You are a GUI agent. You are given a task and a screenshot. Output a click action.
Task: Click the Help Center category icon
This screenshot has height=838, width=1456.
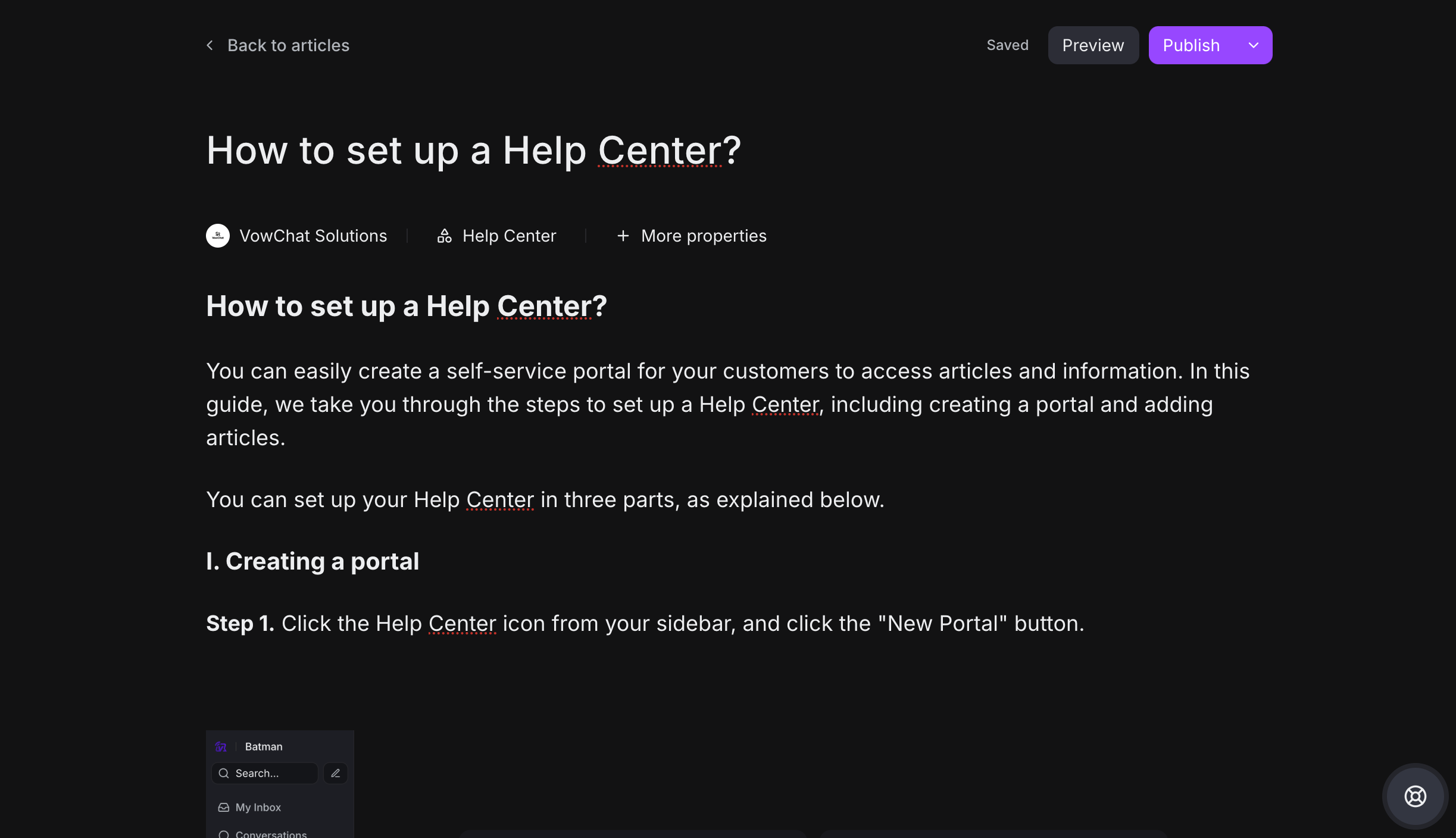click(x=444, y=236)
